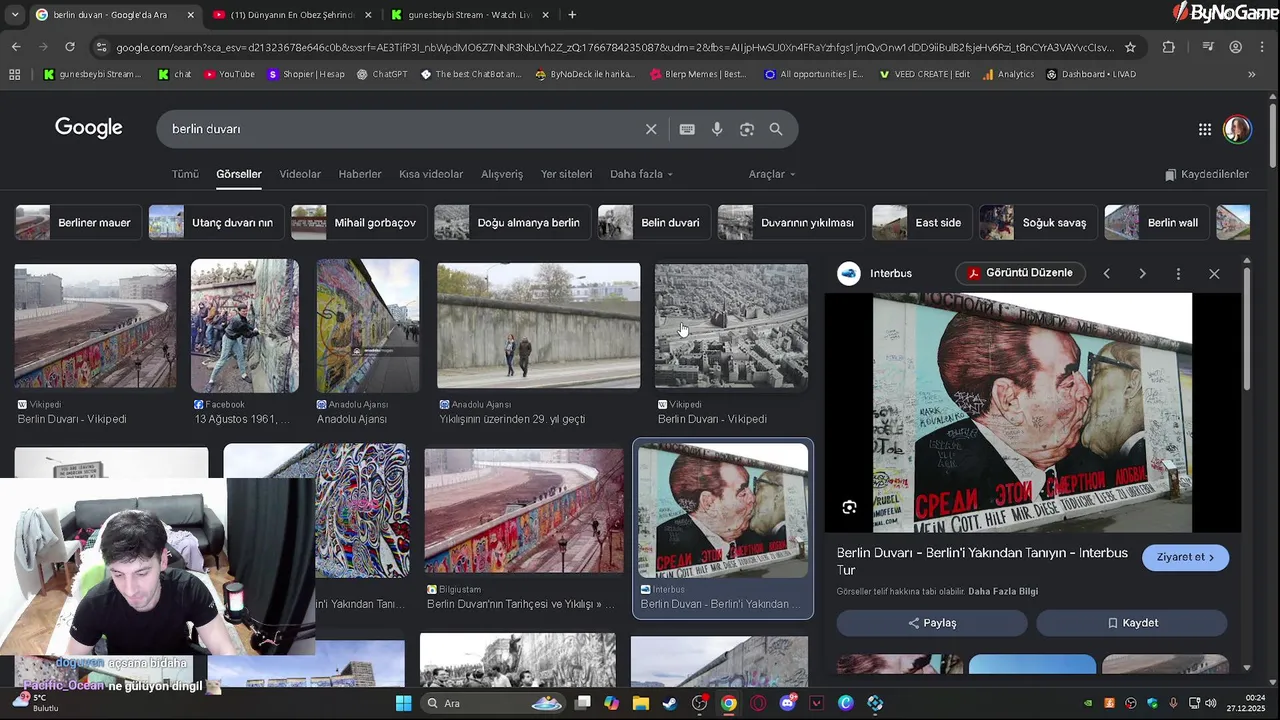Clear the search box with X icon
The height and width of the screenshot is (720, 1280).
pos(651,129)
